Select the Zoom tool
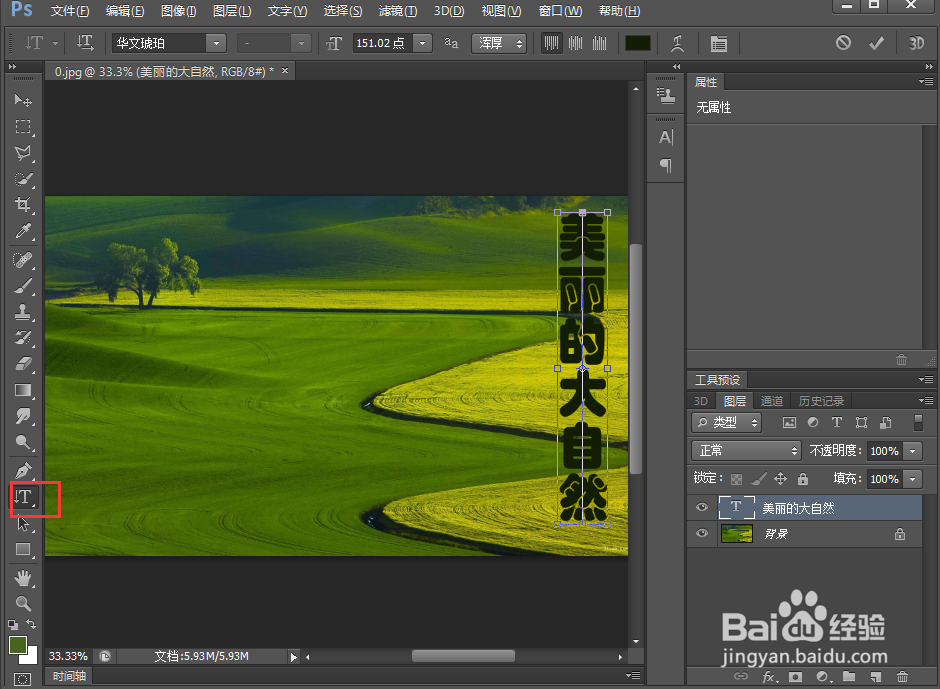 pos(23,603)
